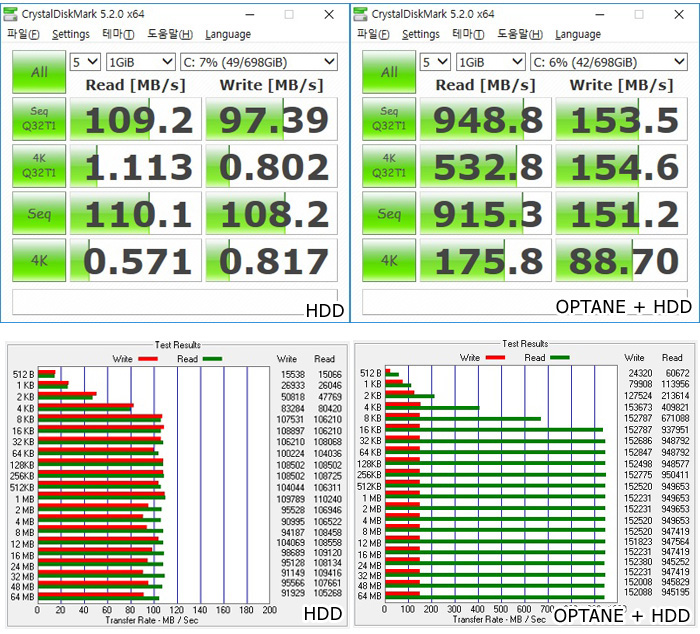
Task: Open drive dropdown showing C: 7% (49/698GiB)
Action: (x=259, y=62)
